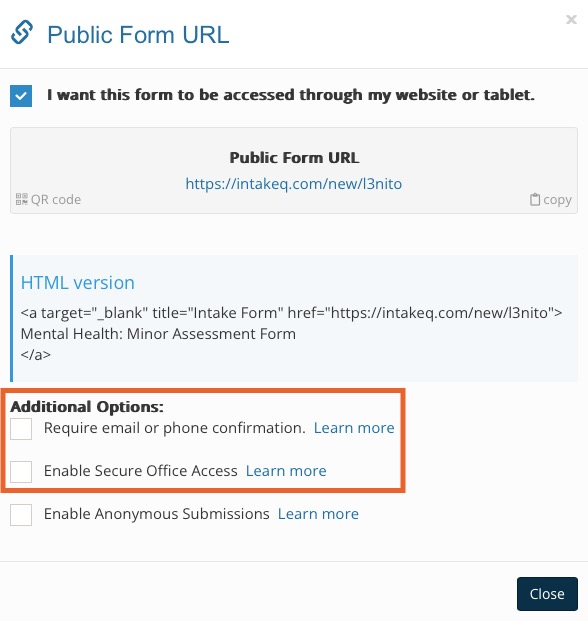This screenshot has height=621, width=588.
Task: Click the 'Enable Anonymous Submissions' label text
Action: (156, 514)
